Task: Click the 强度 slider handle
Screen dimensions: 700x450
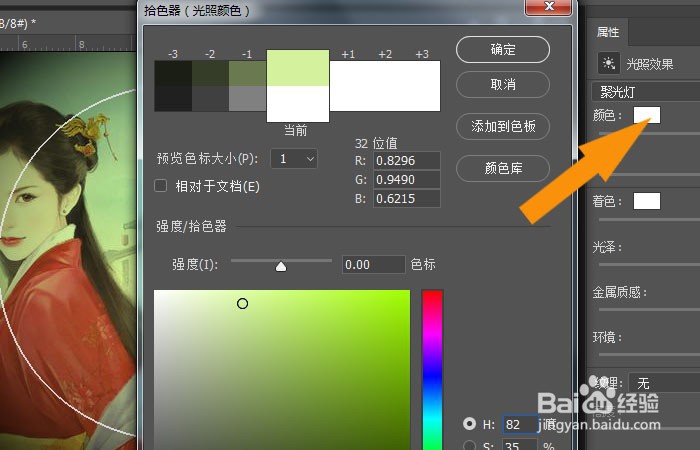Action: [x=281, y=267]
